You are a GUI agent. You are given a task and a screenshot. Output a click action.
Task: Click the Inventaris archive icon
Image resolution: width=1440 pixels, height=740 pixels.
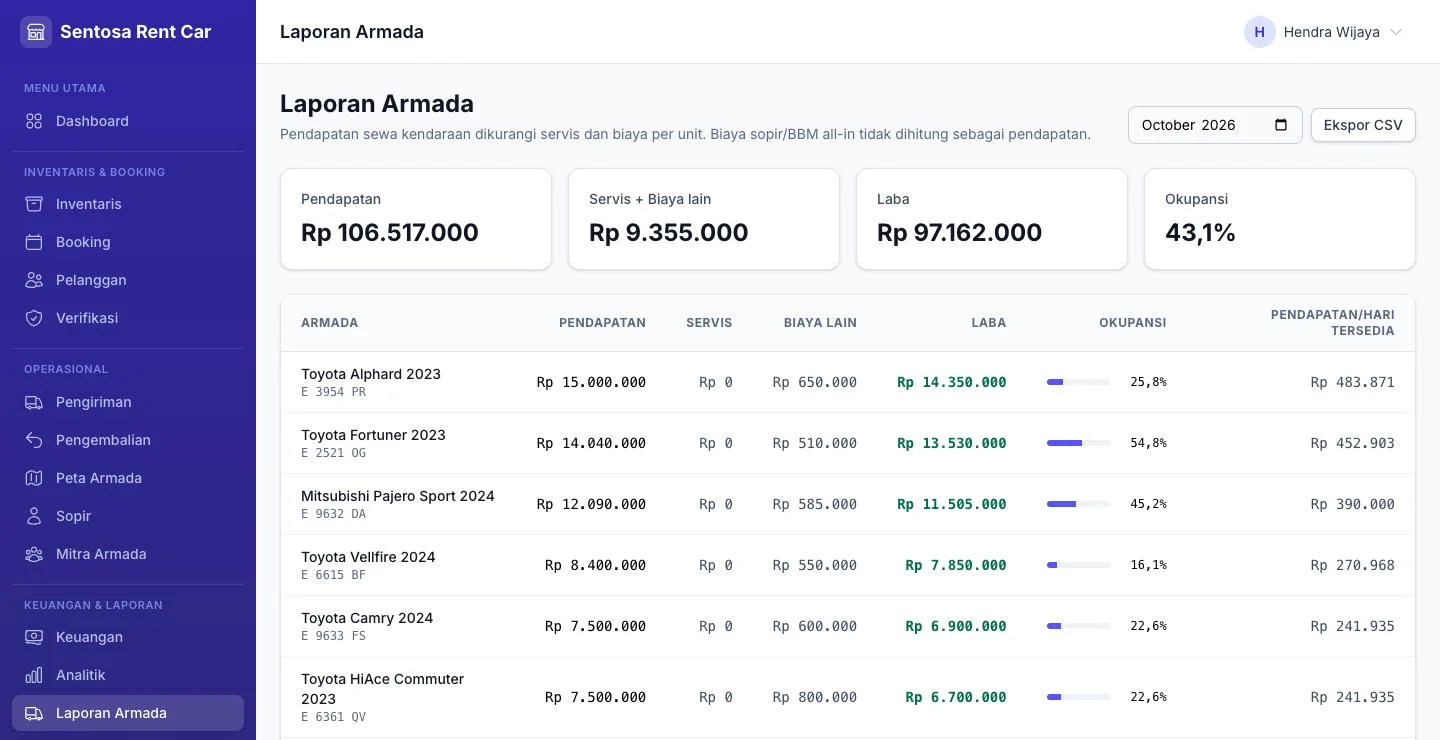34,204
